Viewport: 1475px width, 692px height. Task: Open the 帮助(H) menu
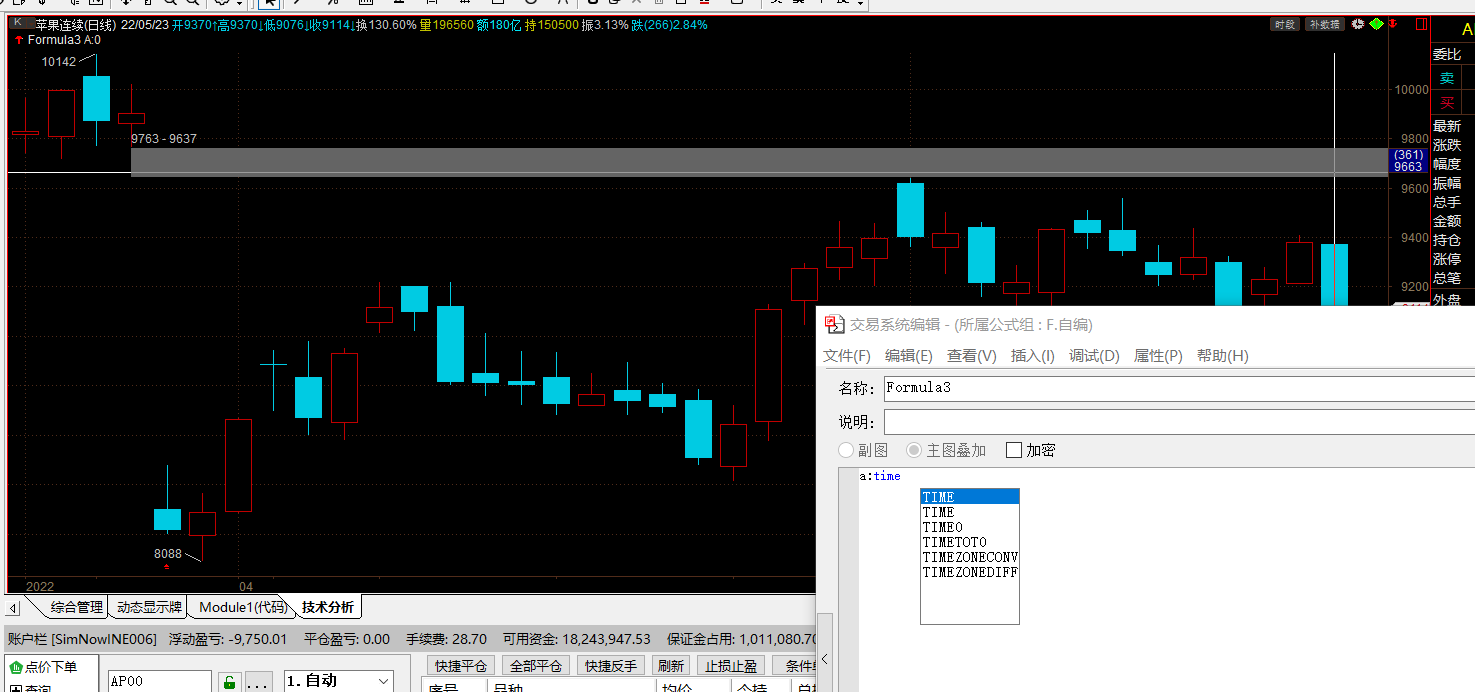1223,356
